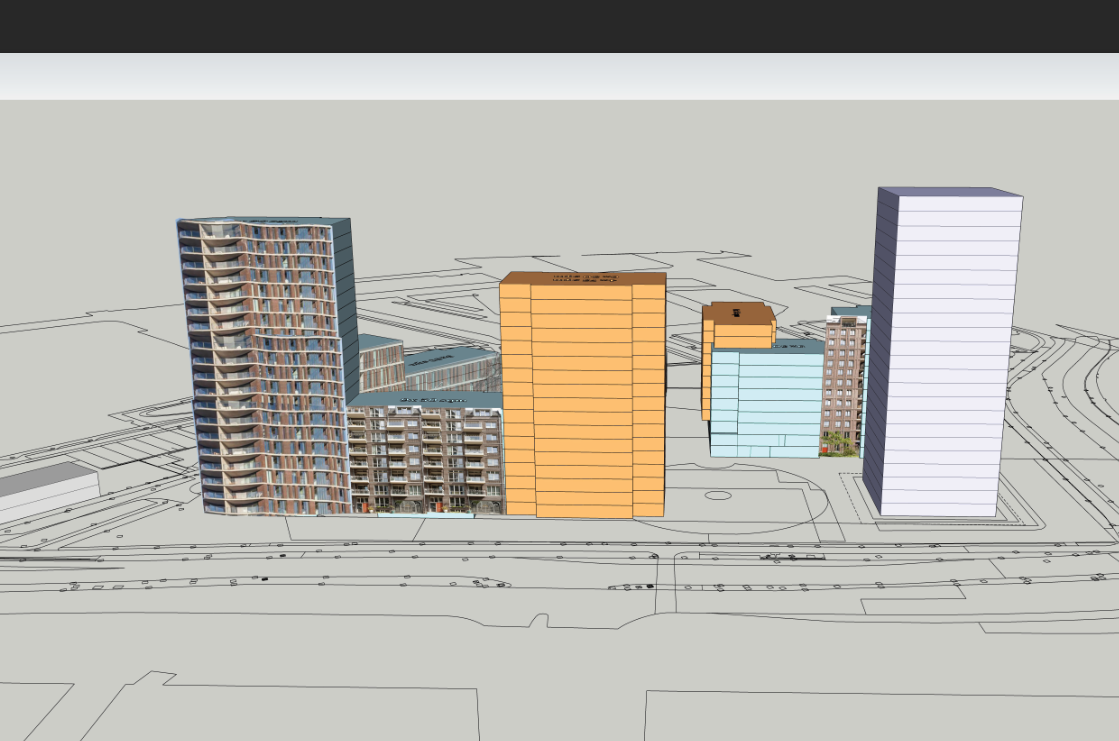Click the dark title bar at the top

click(x=559, y=26)
